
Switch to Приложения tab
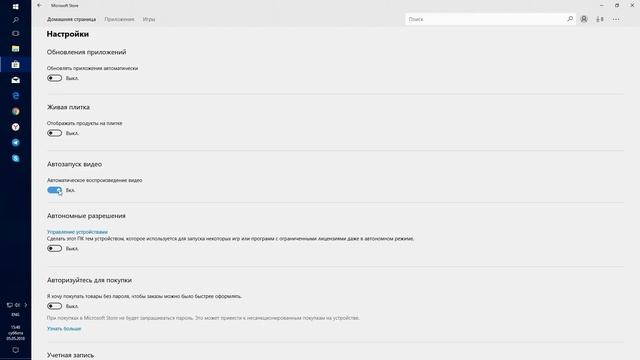[x=119, y=19]
